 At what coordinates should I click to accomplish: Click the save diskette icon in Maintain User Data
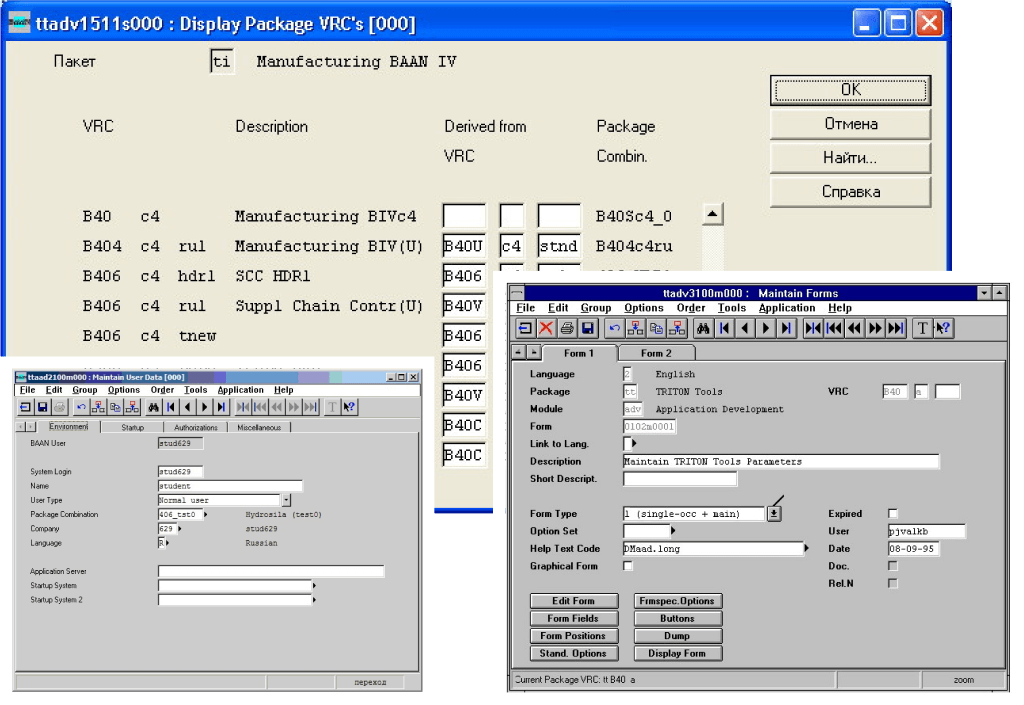[42, 407]
